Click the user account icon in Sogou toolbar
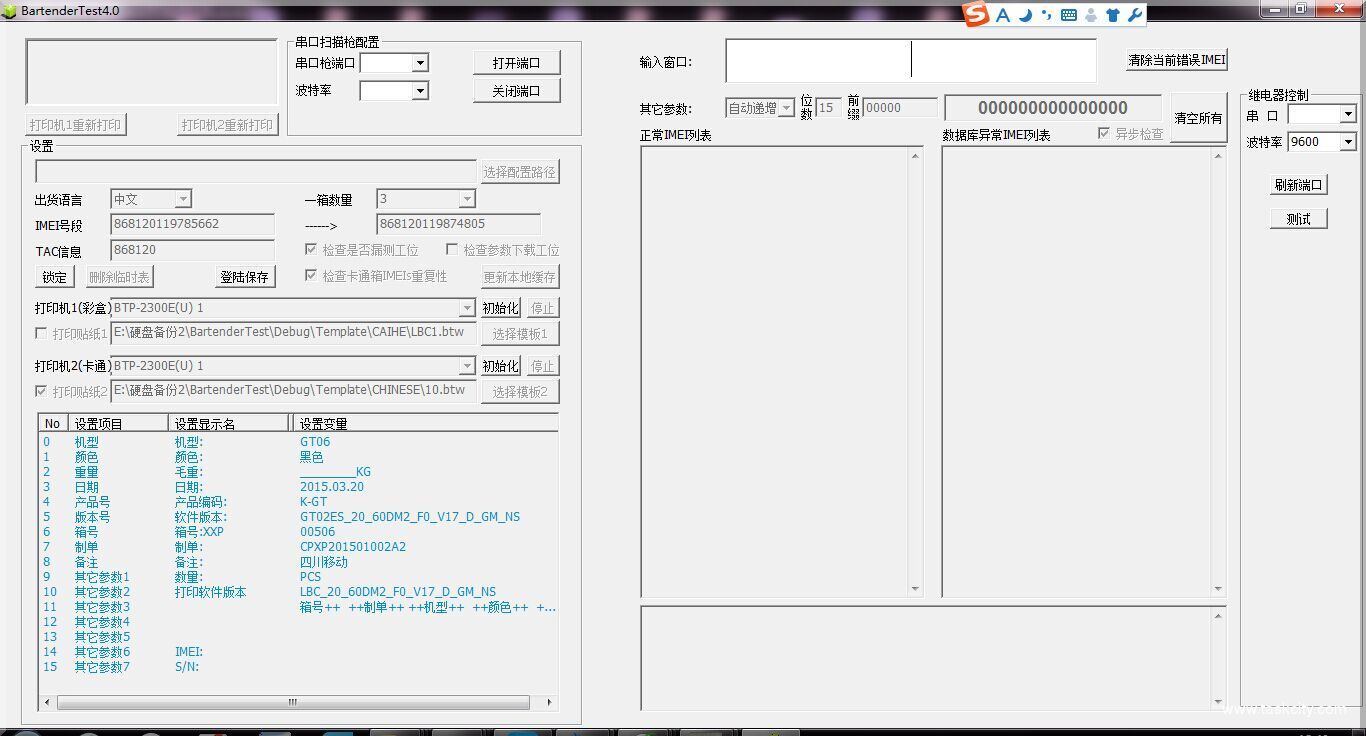Viewport: 1366px width, 736px height. [1090, 15]
